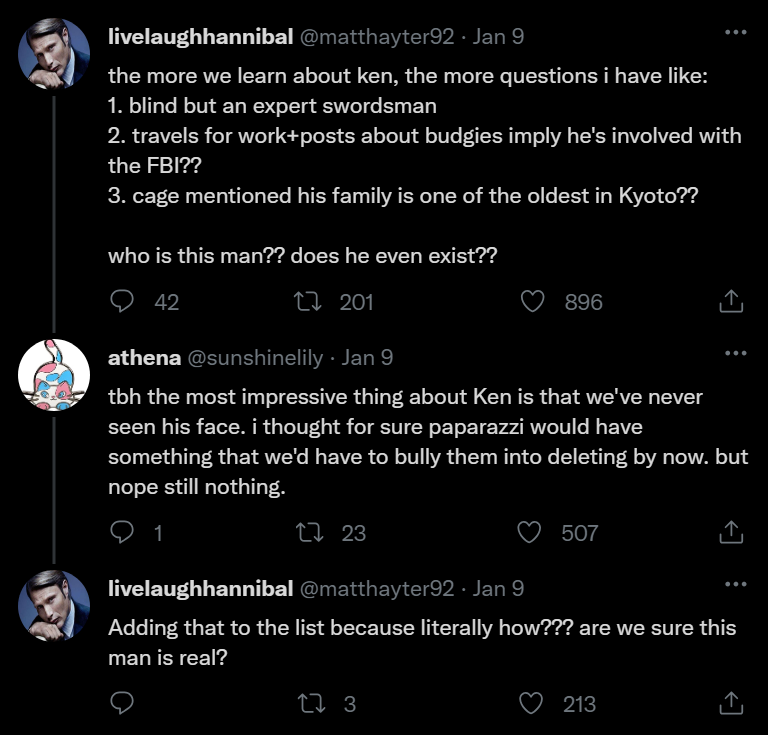Screen dimensions: 768x735
Task: Reply to athena's tweet
Action: (122, 532)
